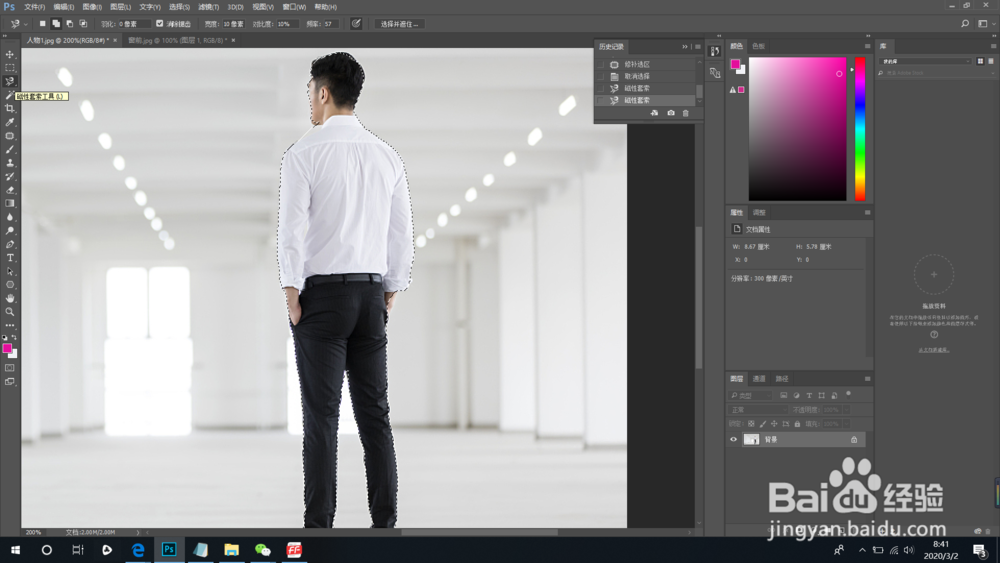The image size is (1000, 563).
Task: Click the camera icon to create a new history snapshot
Action: 671,113
